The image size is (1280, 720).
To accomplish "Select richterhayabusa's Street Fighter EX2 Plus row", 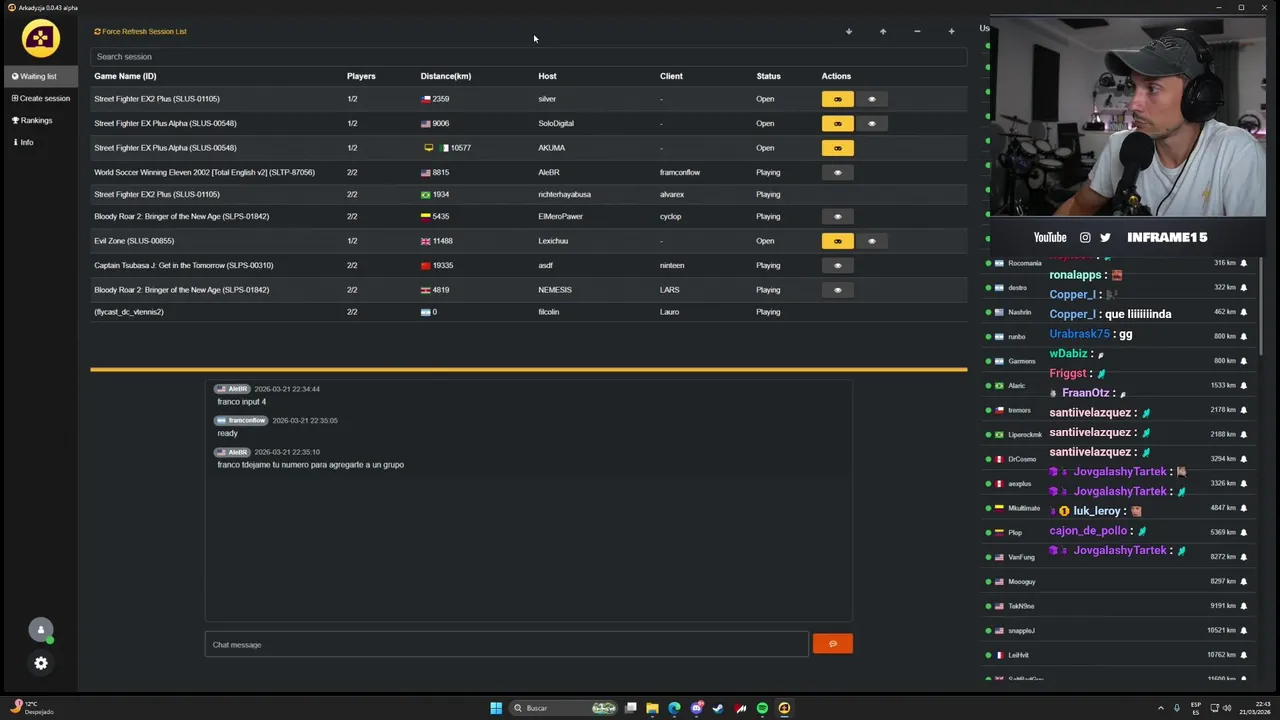I will pyautogui.click(x=528, y=194).
